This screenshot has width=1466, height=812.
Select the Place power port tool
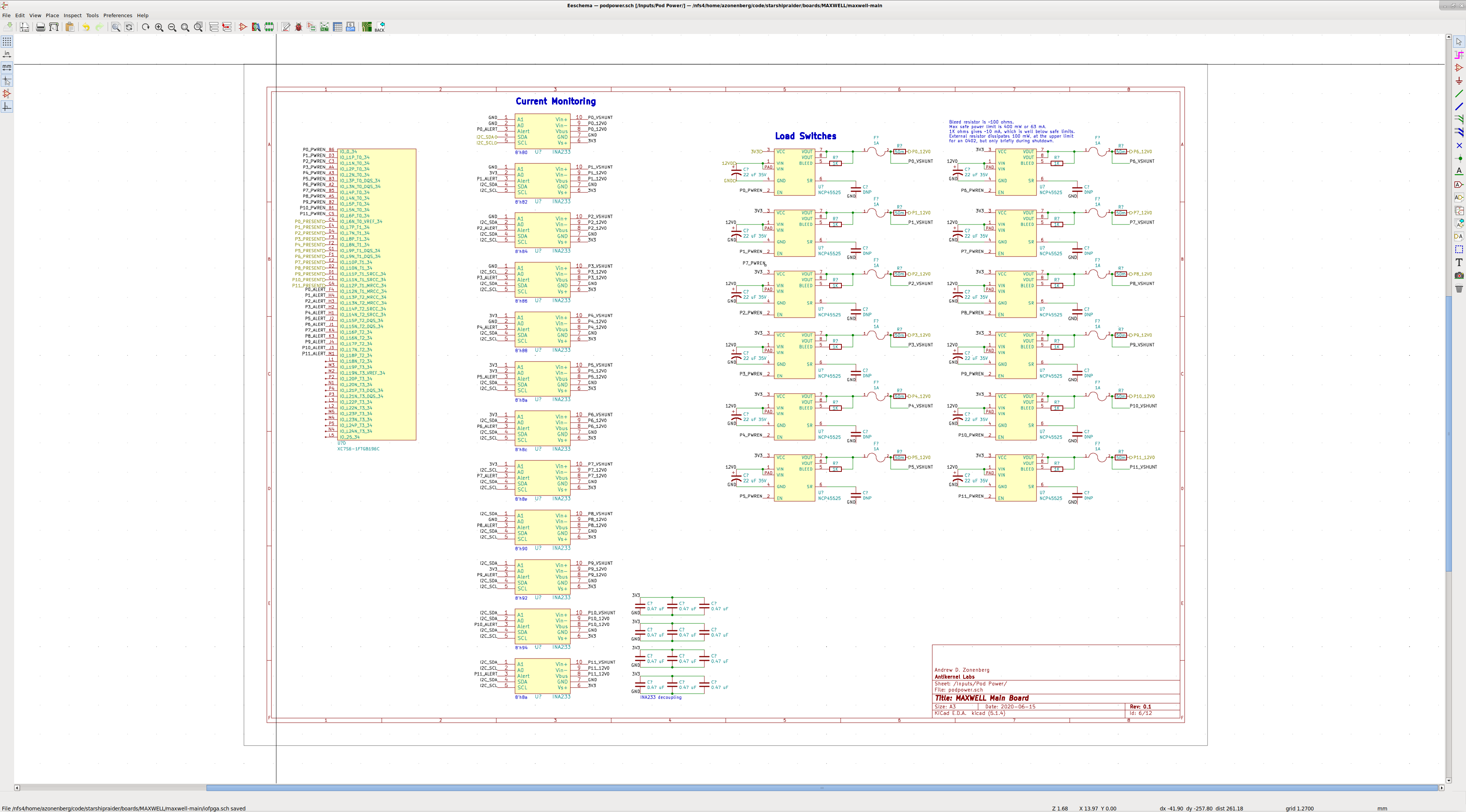pos(1459,81)
